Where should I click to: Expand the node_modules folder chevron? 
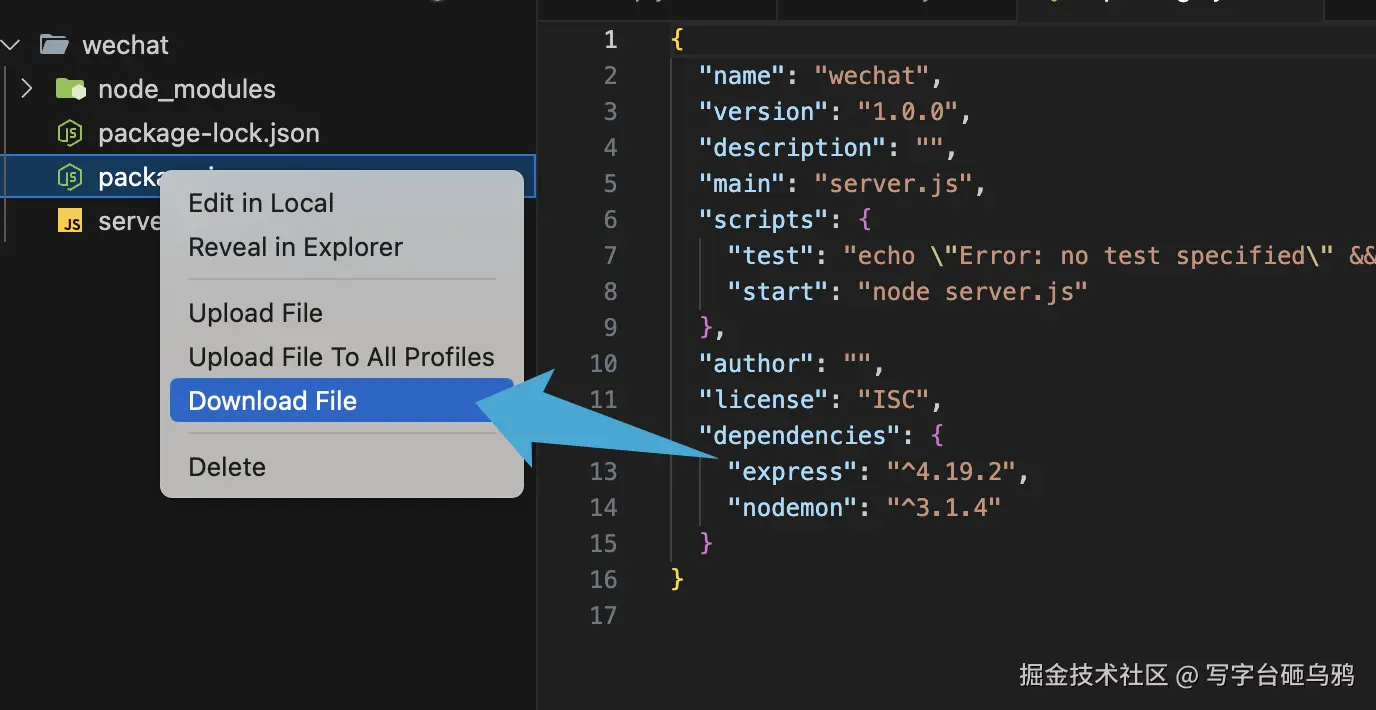(x=27, y=89)
